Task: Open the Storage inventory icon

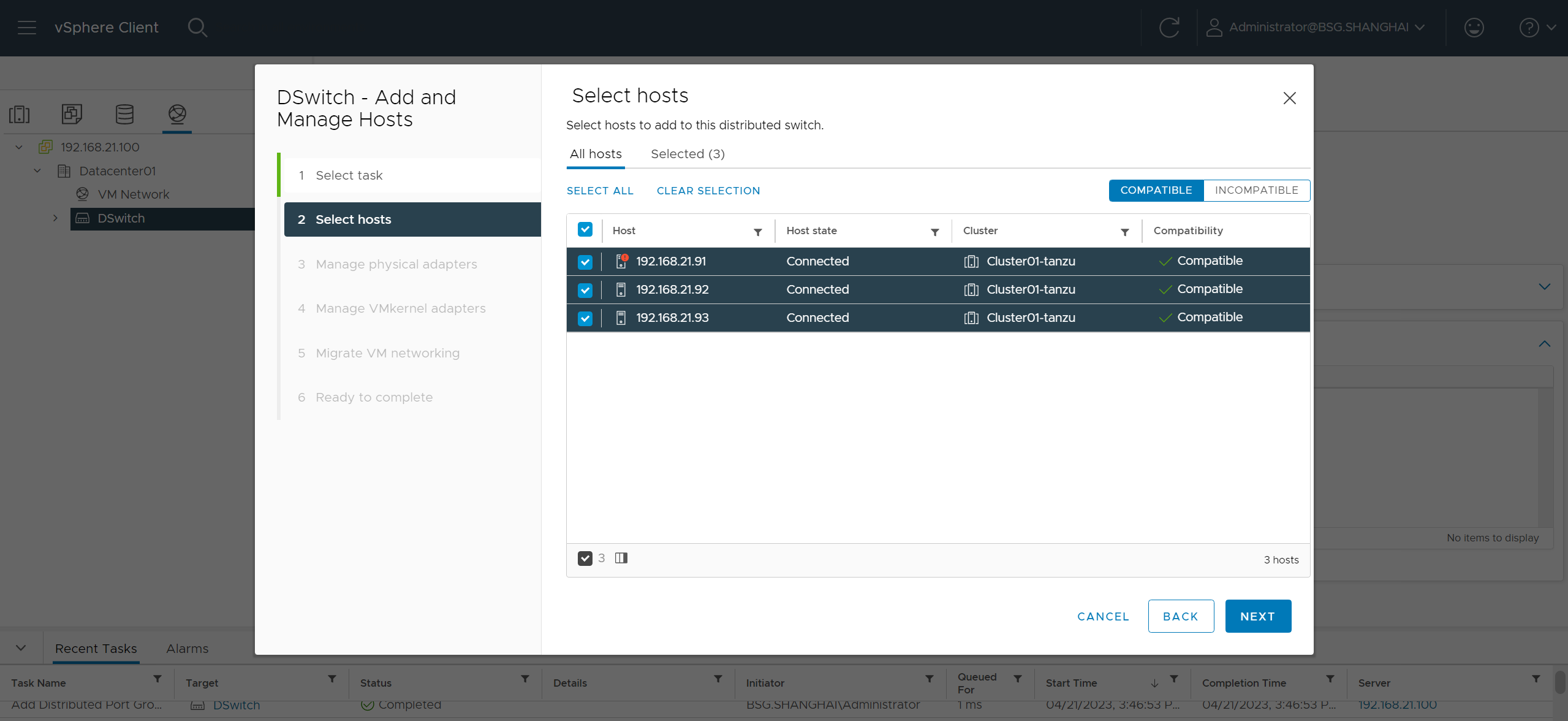Action: tap(124, 114)
